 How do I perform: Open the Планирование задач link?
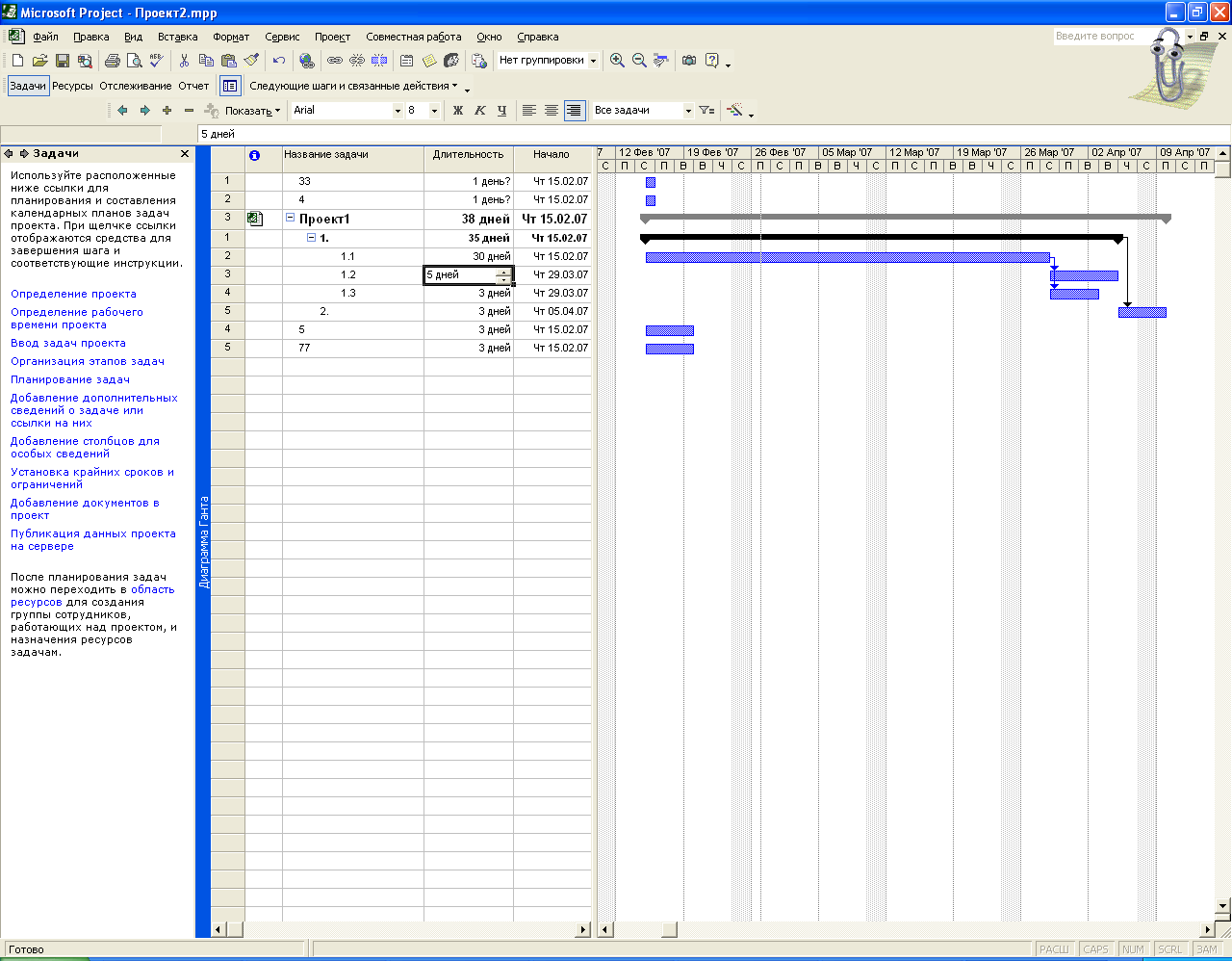(x=70, y=379)
